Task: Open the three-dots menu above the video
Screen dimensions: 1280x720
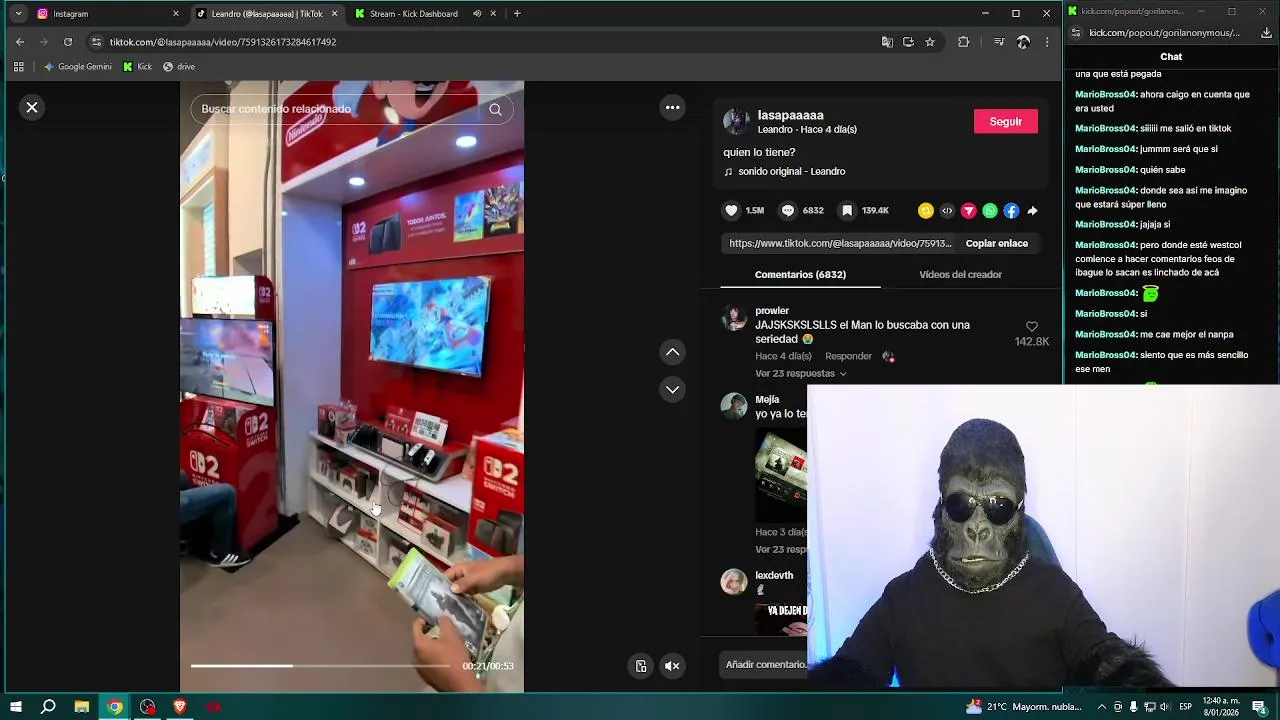Action: click(673, 107)
